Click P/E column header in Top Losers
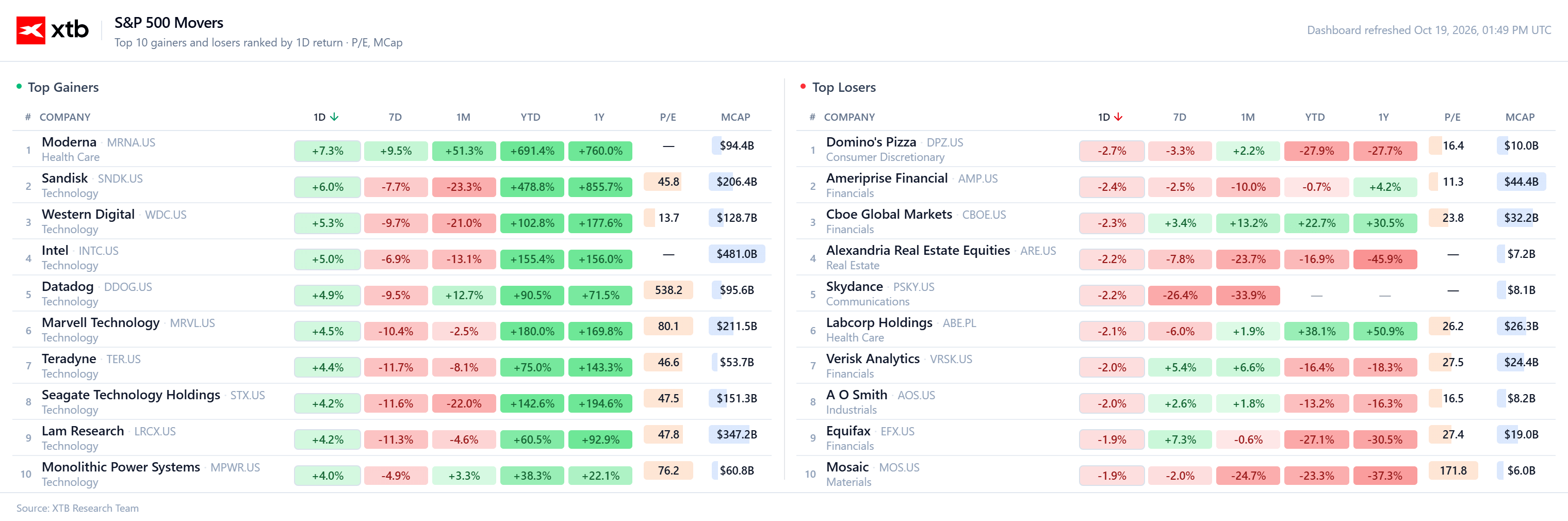The image size is (1568, 521). (x=1452, y=117)
